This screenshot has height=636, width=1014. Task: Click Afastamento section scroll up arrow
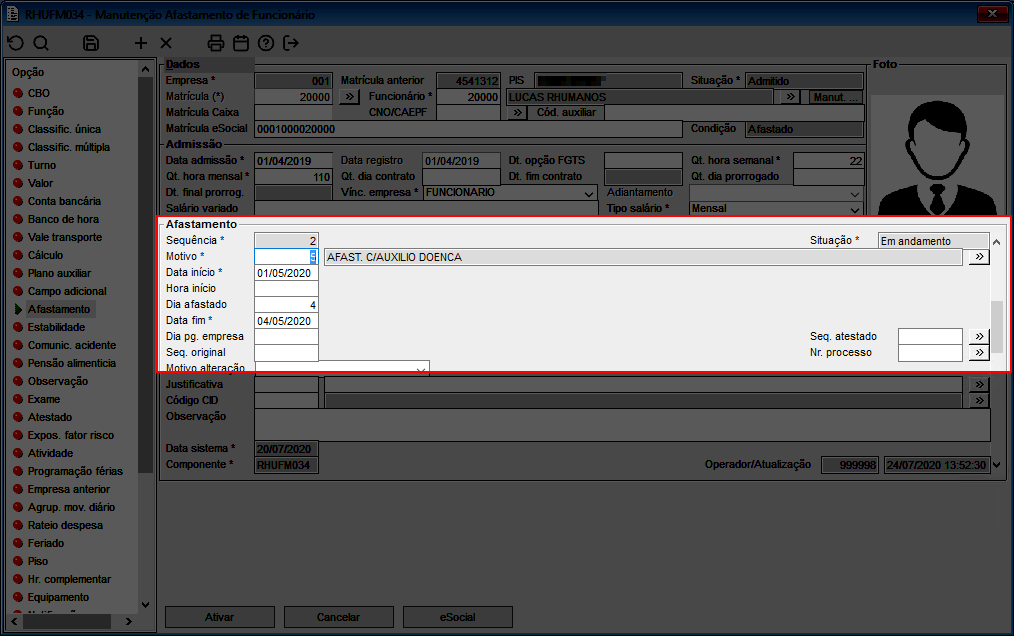(997, 242)
